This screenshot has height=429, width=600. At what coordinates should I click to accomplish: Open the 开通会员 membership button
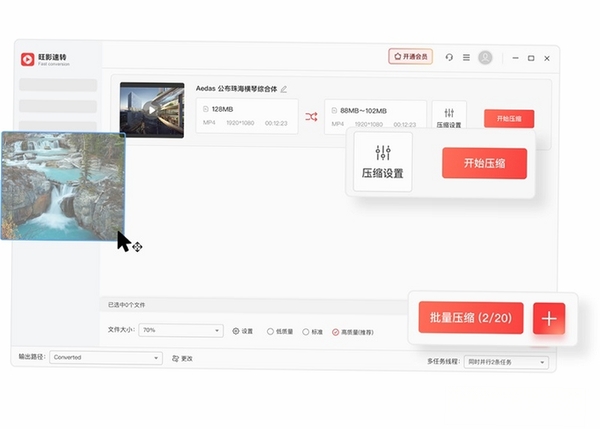tap(411, 57)
